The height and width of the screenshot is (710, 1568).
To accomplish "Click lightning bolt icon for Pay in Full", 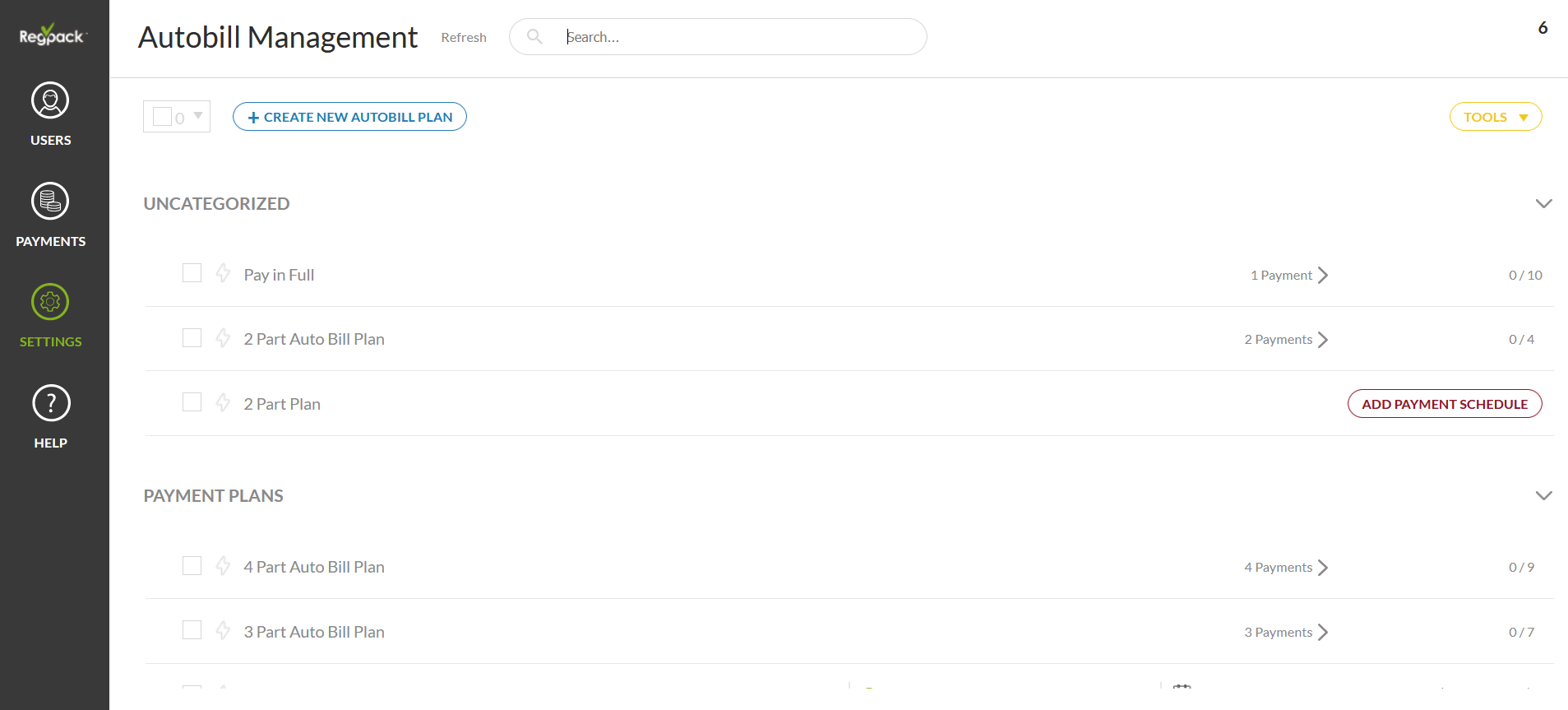I will click(x=223, y=273).
